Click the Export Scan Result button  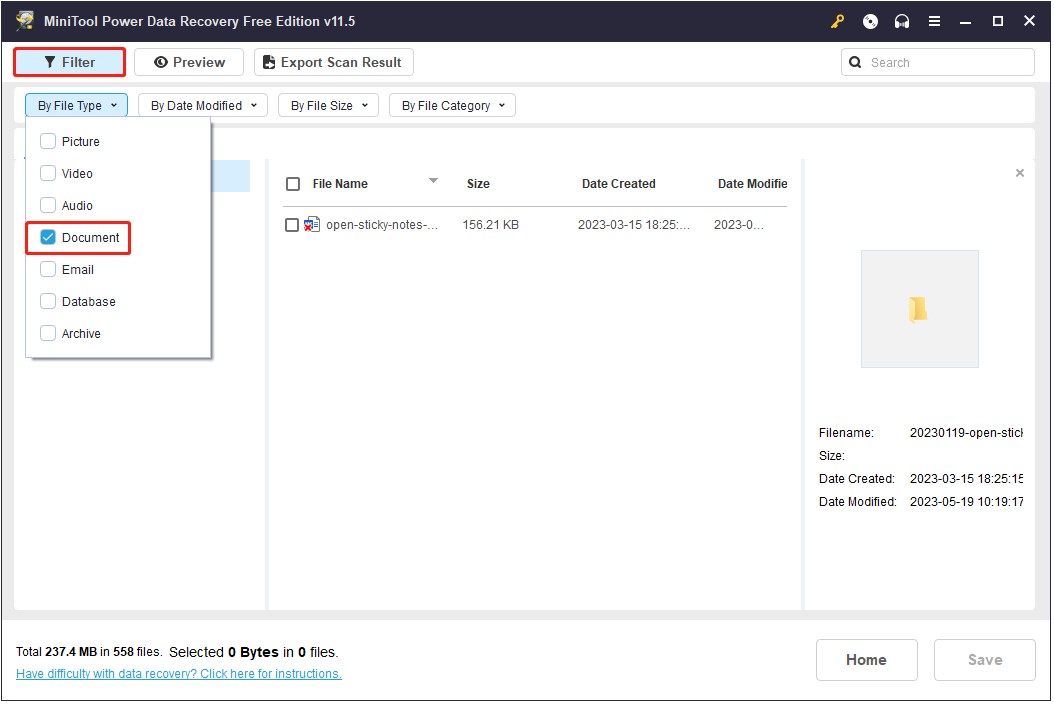coord(333,62)
